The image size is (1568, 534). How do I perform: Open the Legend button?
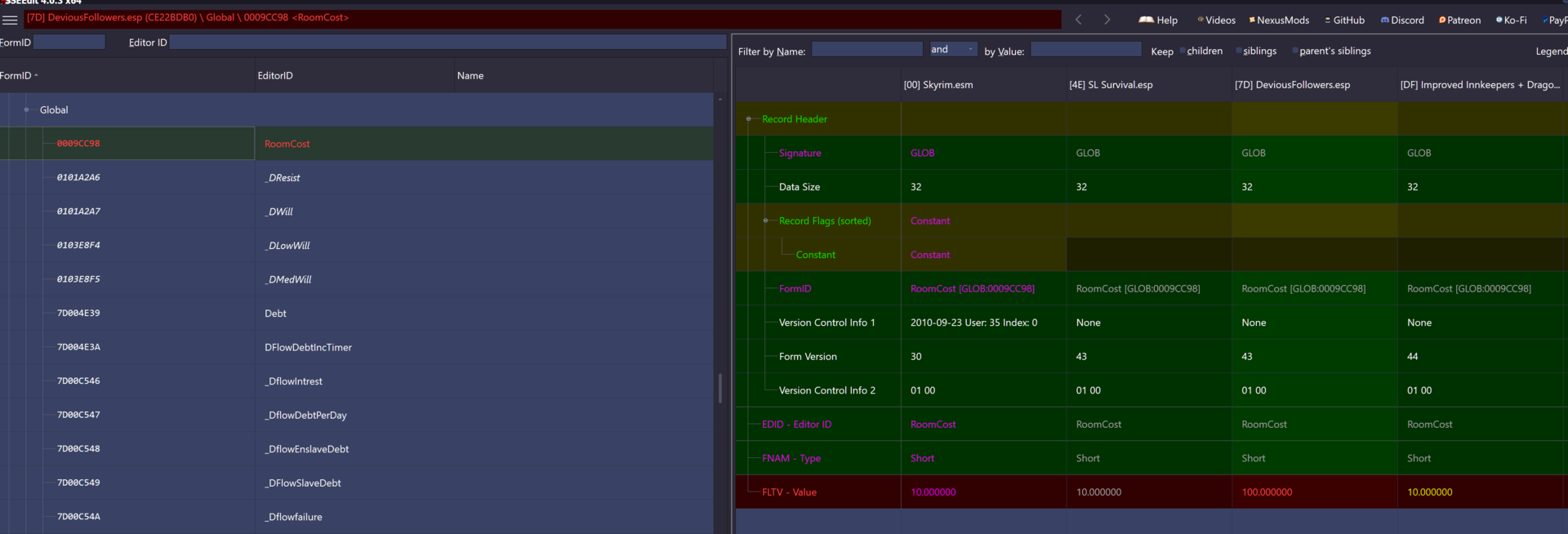(x=1551, y=51)
